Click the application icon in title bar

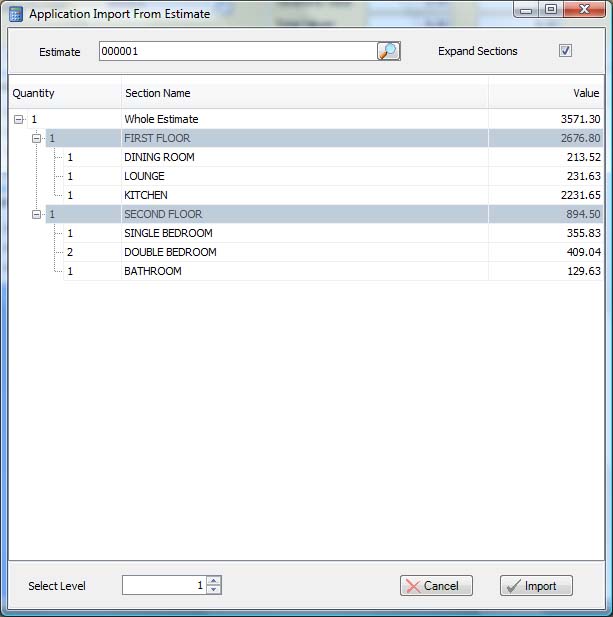coord(16,14)
